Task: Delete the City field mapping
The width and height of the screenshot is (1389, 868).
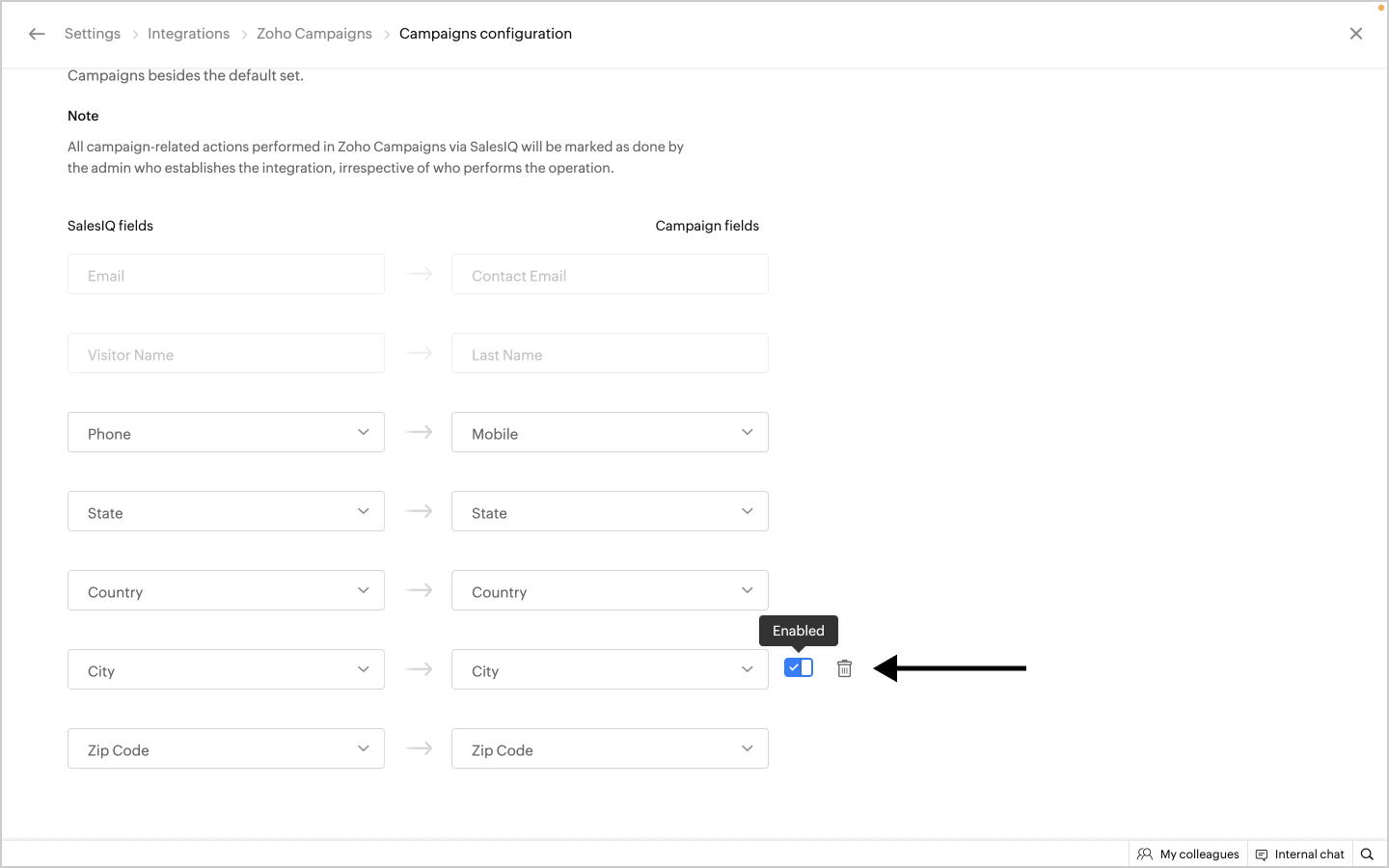Action: pyautogui.click(x=844, y=668)
